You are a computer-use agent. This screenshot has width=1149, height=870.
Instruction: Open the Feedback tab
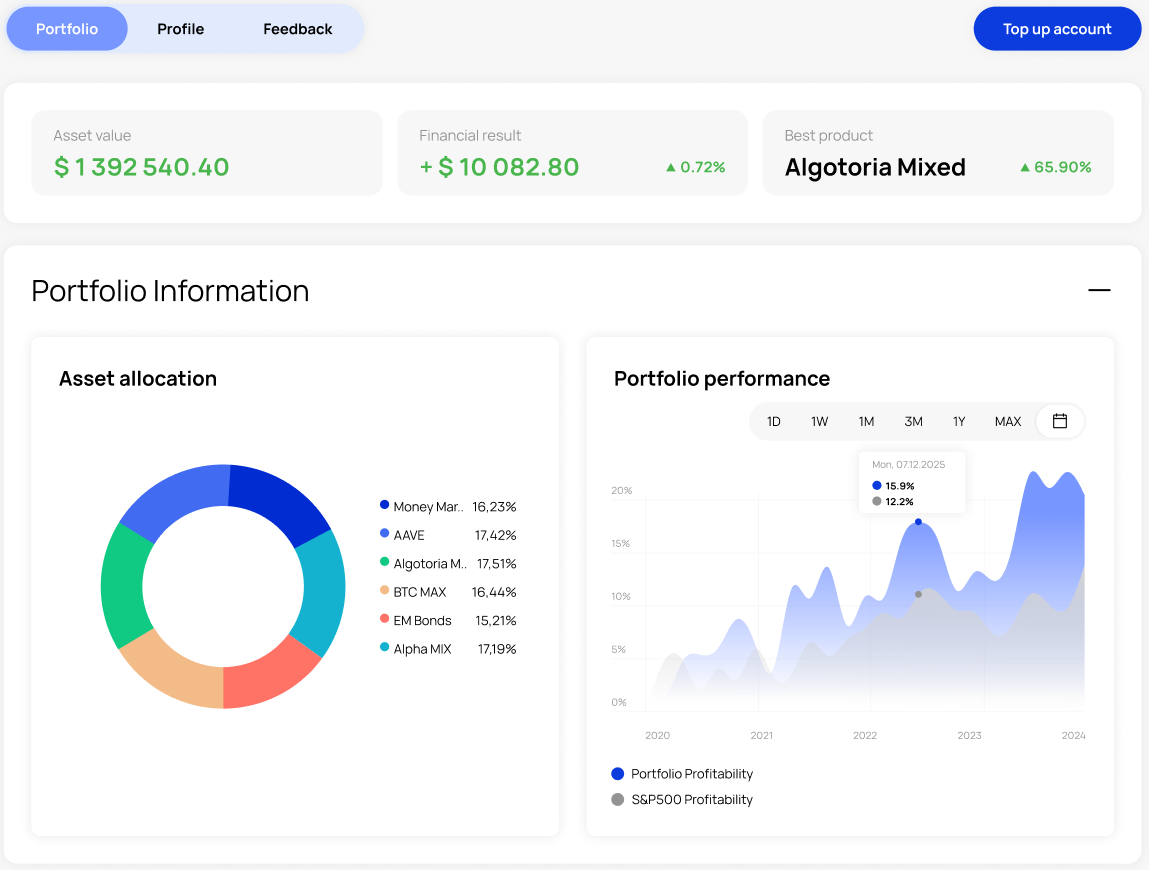coord(297,29)
